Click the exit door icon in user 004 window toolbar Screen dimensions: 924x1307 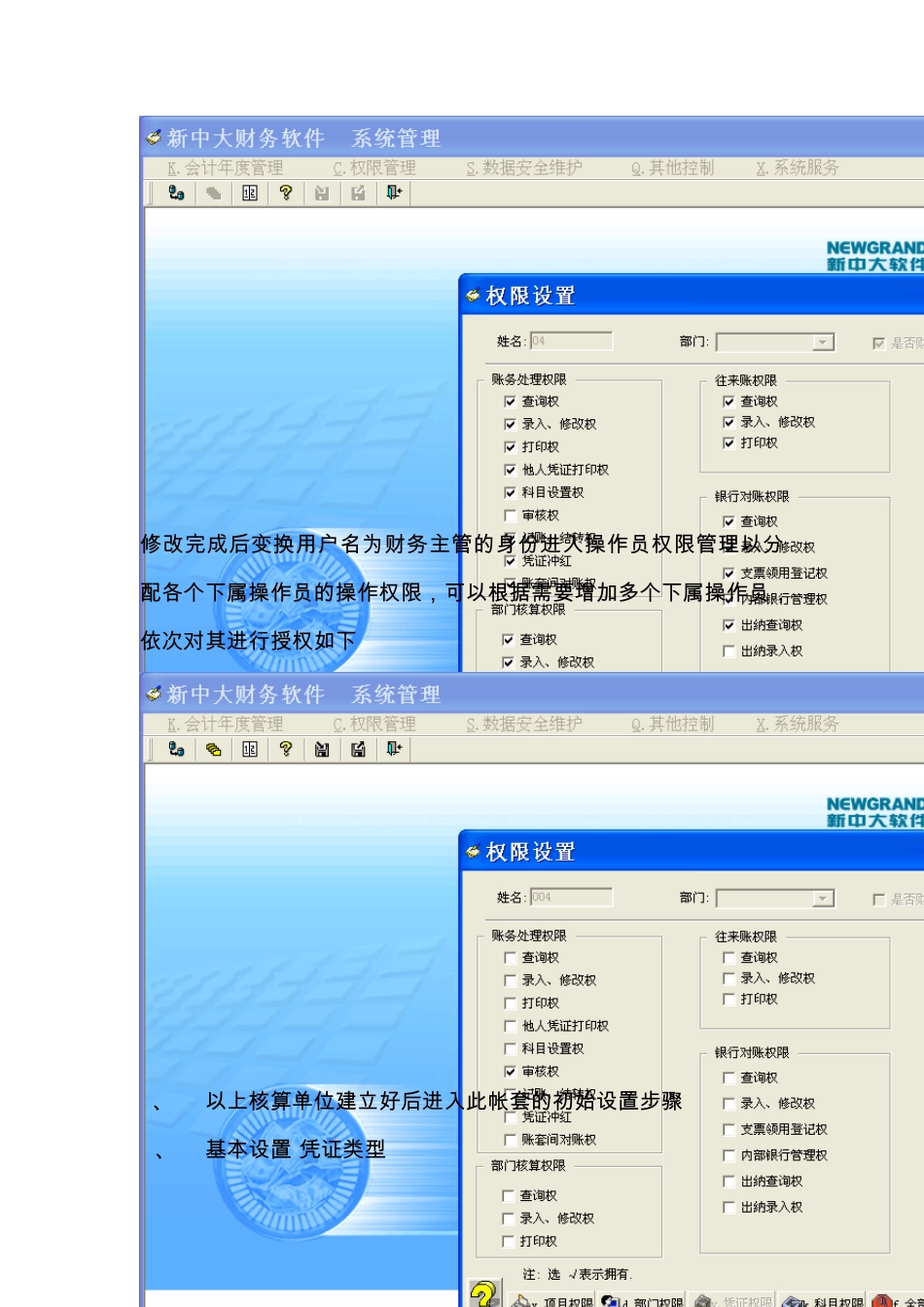(394, 750)
